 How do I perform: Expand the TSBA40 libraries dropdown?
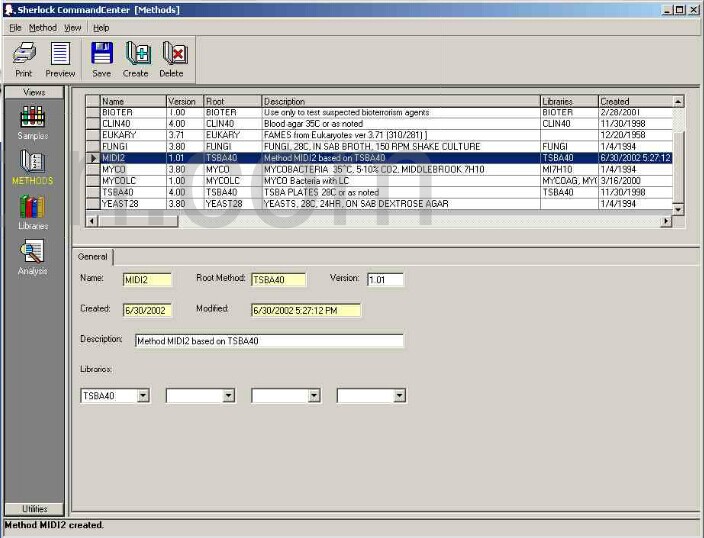click(143, 396)
